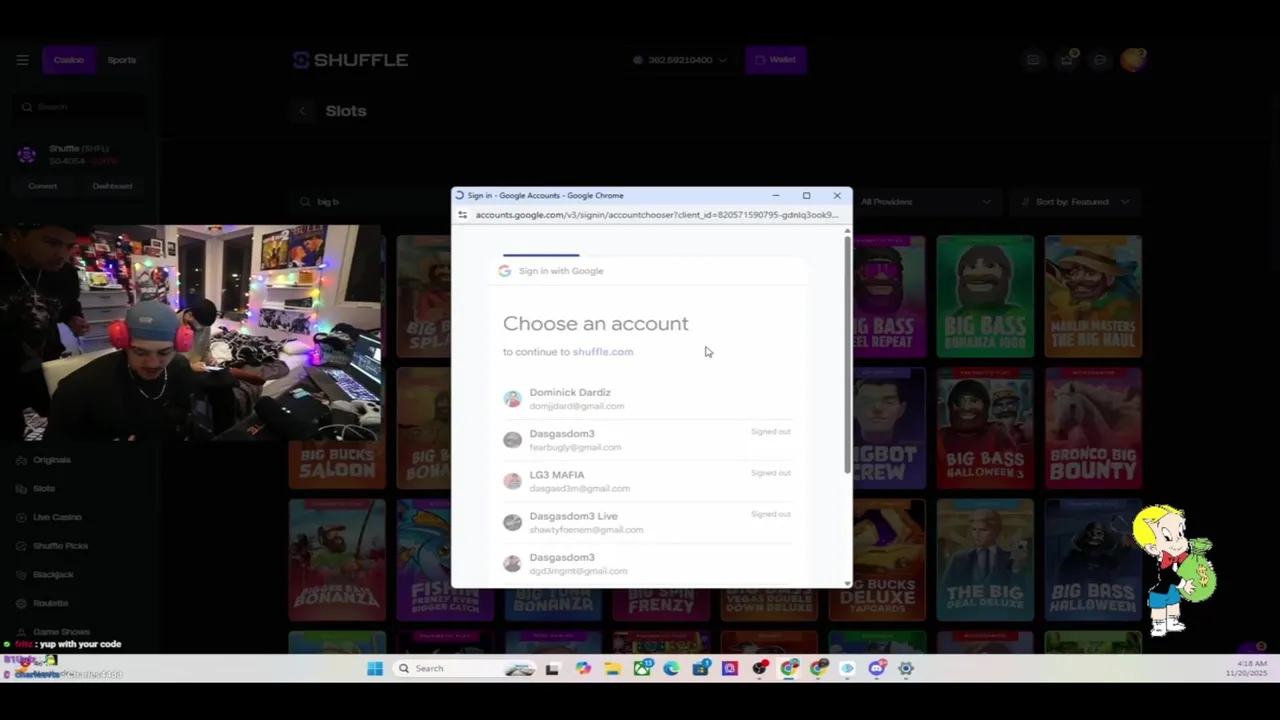Open Settings gear on the taskbar
The image size is (1280, 720).
[906, 669]
